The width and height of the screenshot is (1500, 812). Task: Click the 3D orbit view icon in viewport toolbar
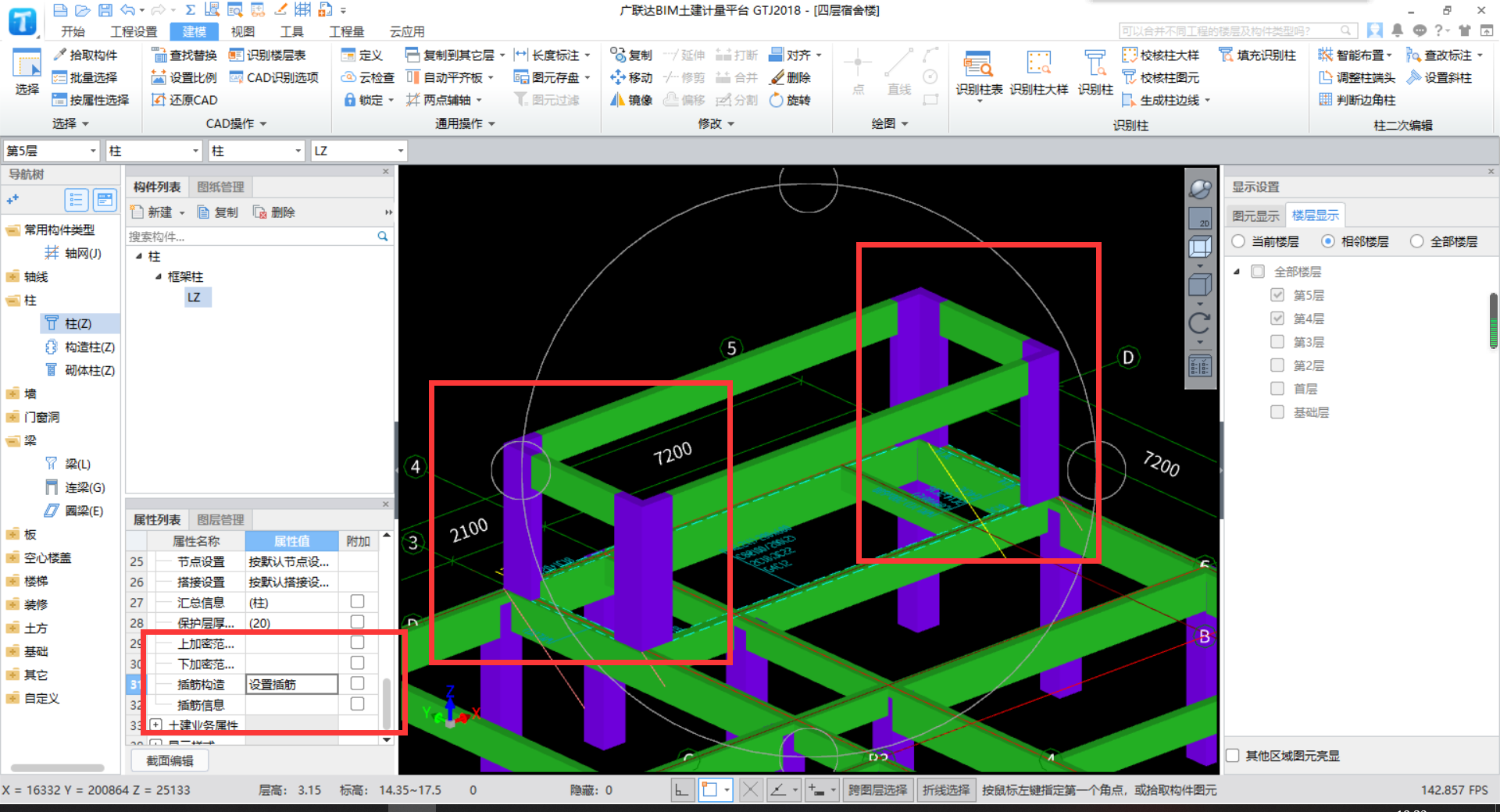1200,189
